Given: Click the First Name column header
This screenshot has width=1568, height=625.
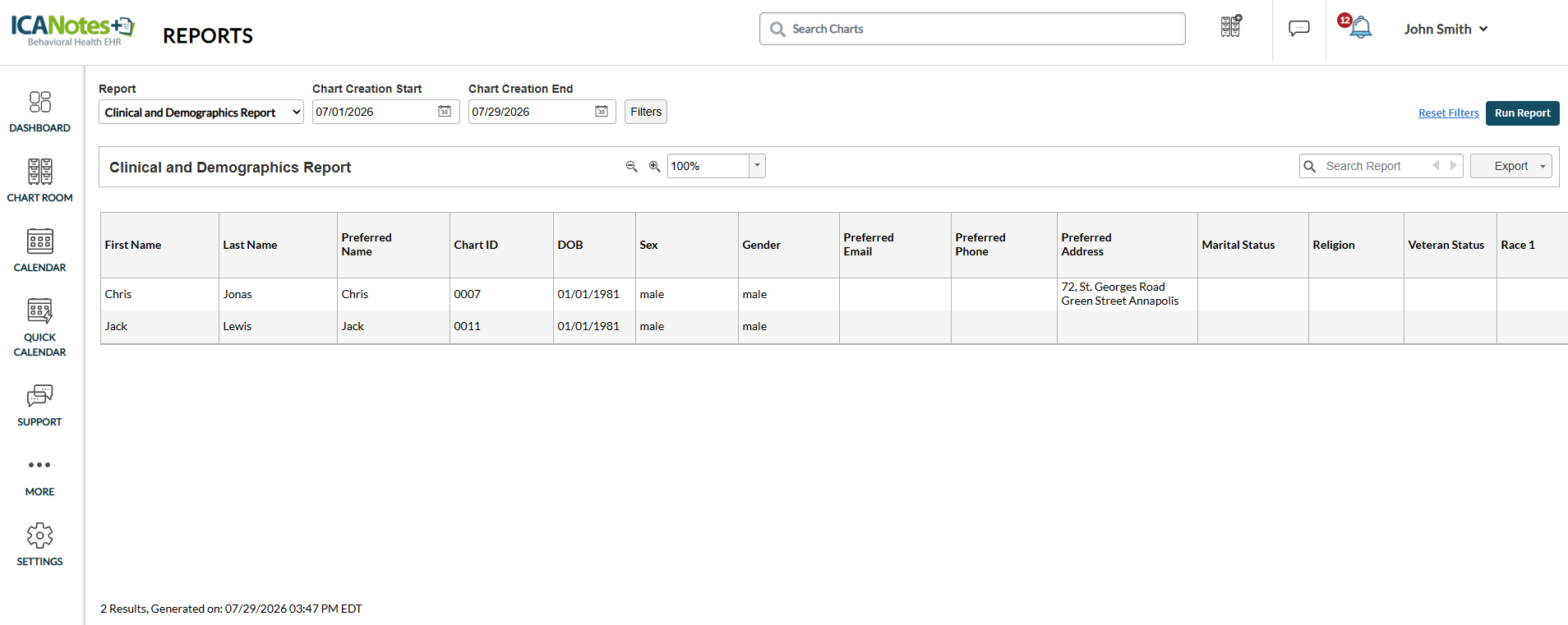Looking at the screenshot, I should [159, 245].
